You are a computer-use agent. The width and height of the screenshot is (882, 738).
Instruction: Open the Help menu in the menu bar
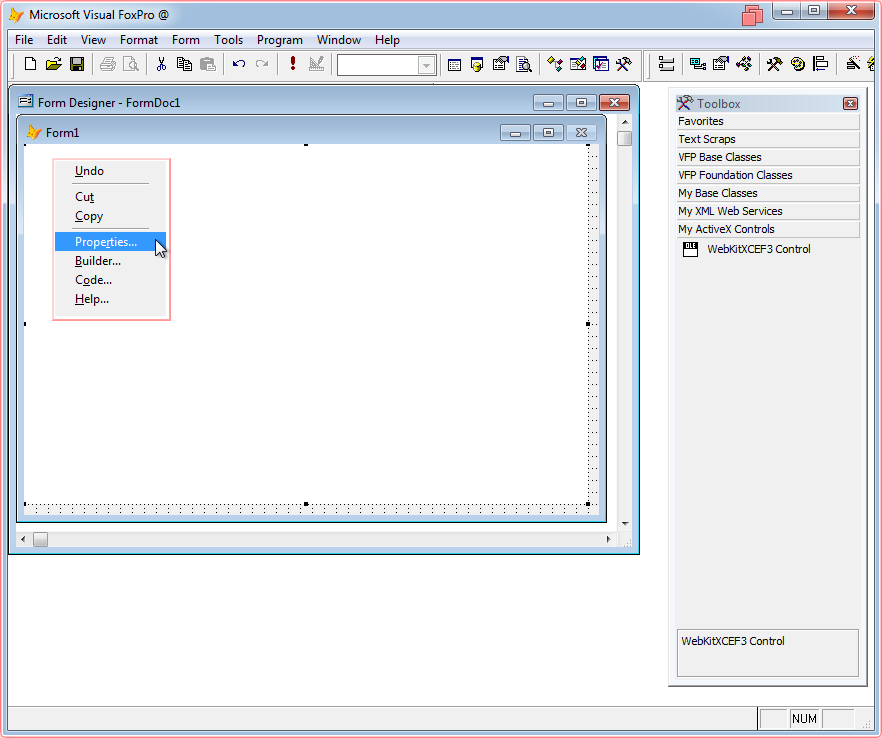coord(387,40)
